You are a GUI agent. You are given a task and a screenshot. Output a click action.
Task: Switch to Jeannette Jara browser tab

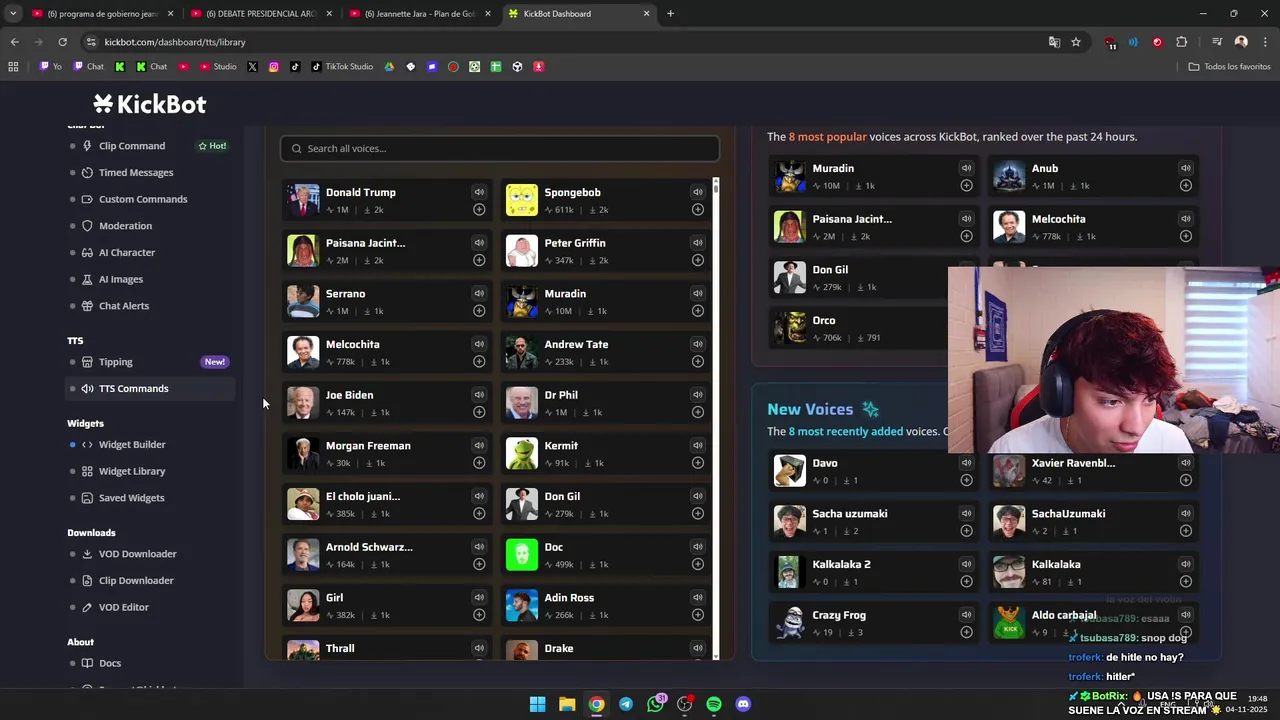(418, 14)
